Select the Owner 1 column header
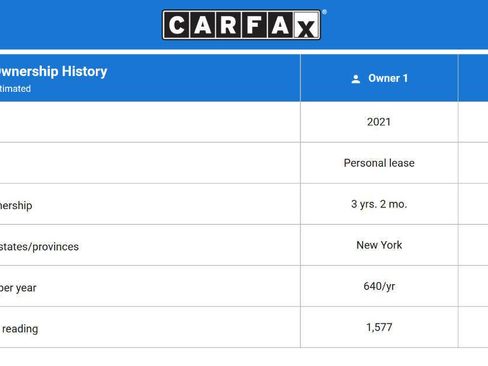Screen dimensions: 488x366 click(379, 78)
